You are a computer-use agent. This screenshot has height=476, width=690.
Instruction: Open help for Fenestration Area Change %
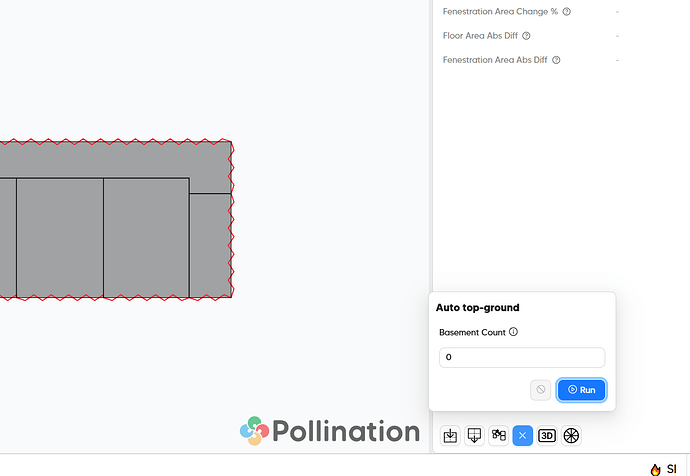click(x=567, y=11)
